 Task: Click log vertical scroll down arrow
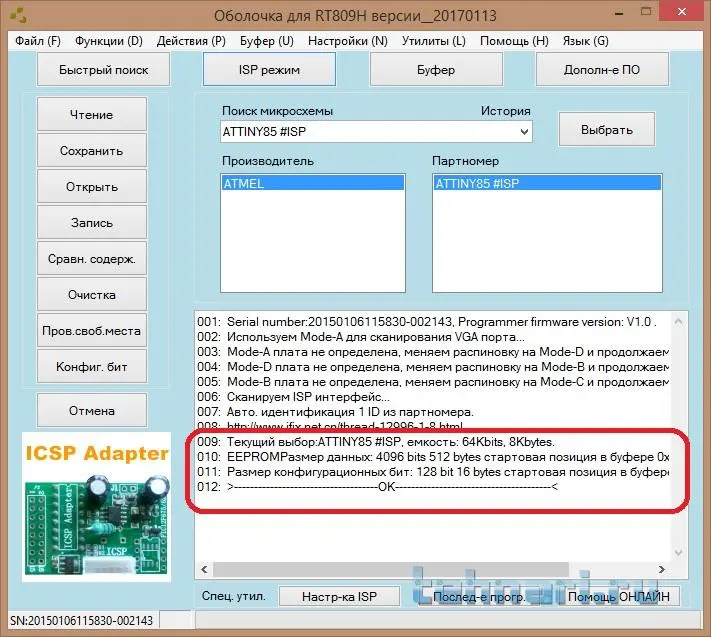678,553
